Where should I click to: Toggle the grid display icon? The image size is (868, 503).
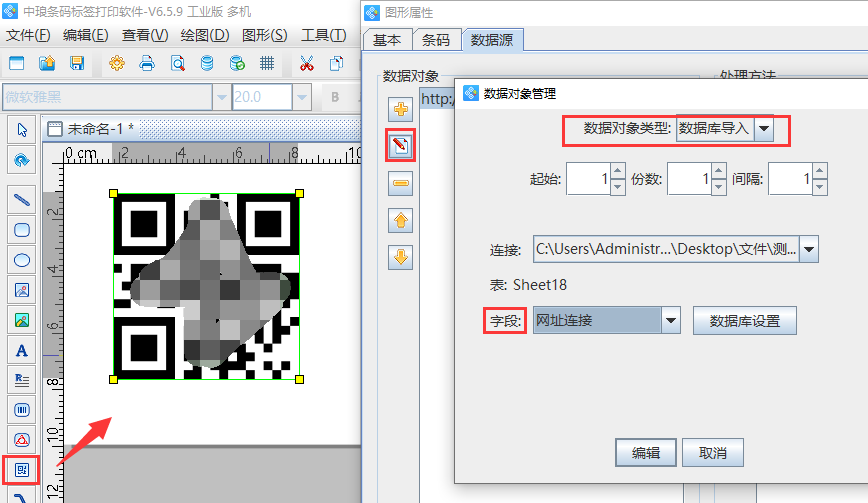click(x=267, y=64)
